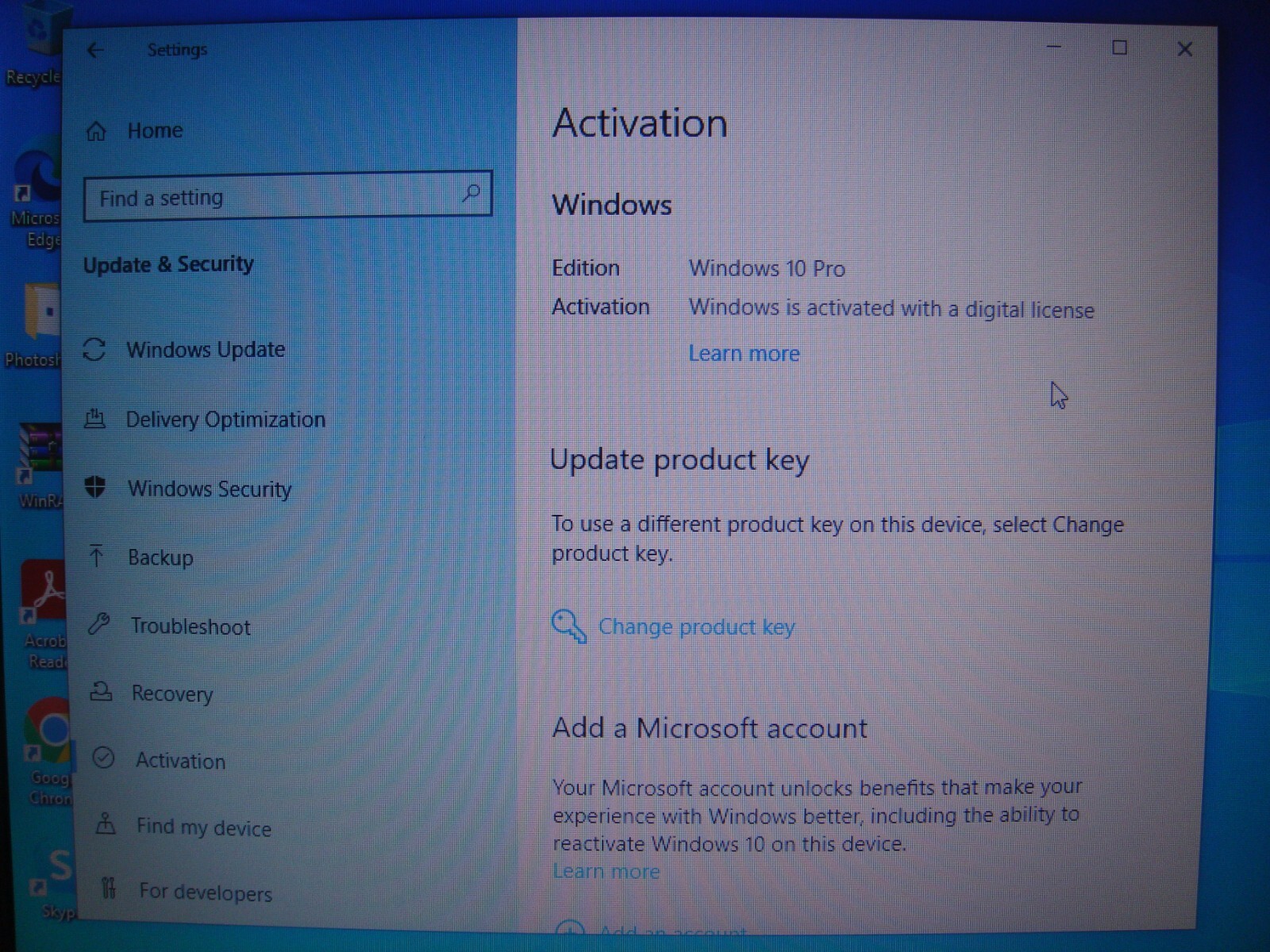Select the Backup arrow icon
This screenshot has height=952, width=1270.
97,555
